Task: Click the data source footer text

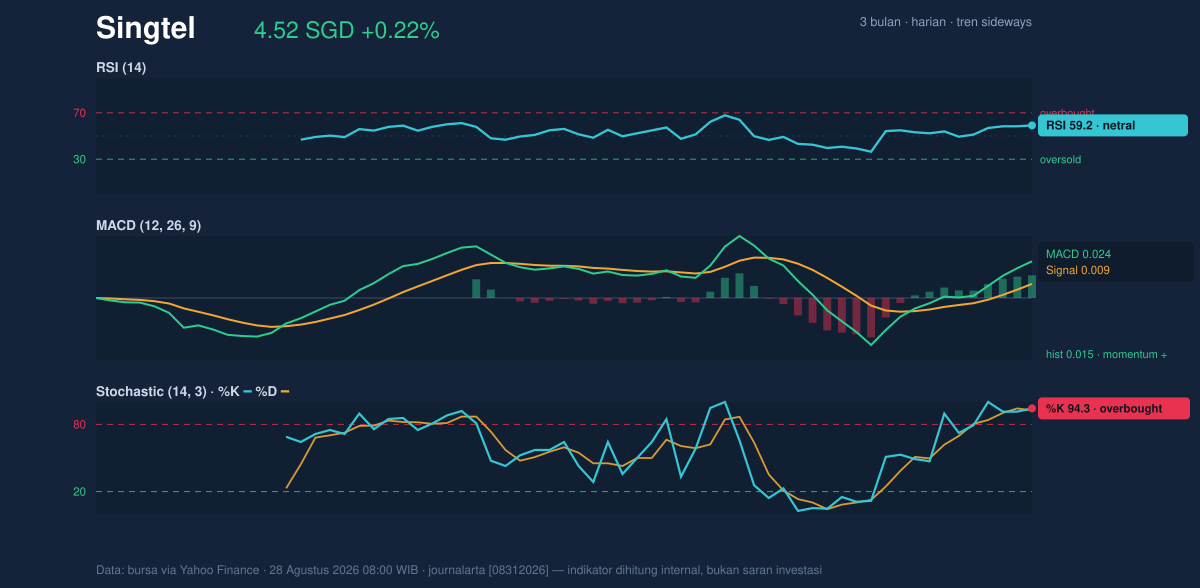Action: point(459,570)
